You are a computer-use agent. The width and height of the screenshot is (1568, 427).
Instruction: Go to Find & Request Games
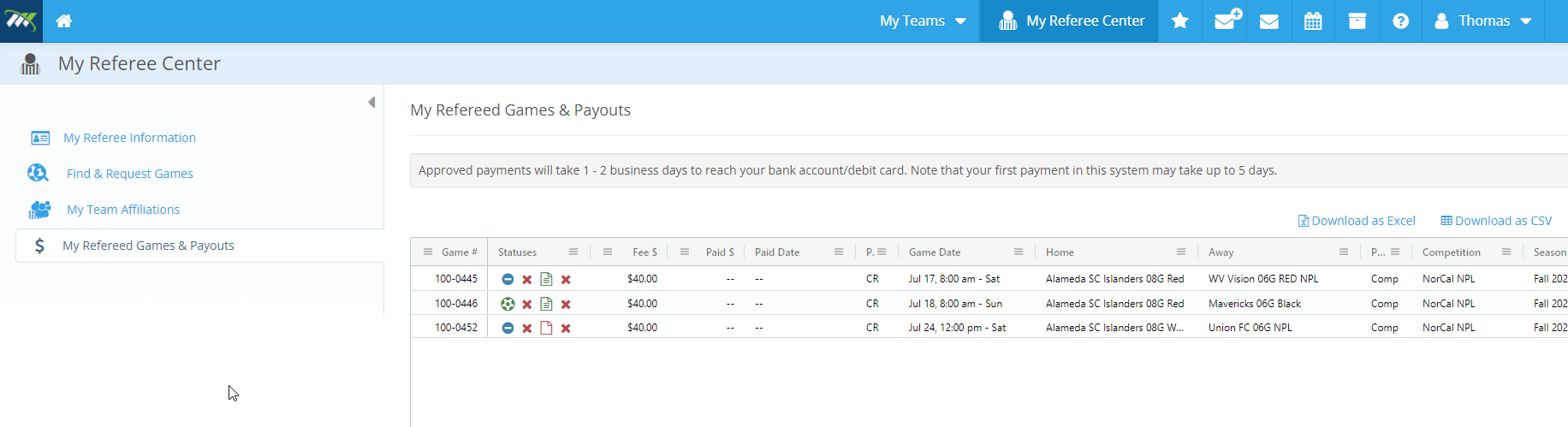[x=130, y=174]
